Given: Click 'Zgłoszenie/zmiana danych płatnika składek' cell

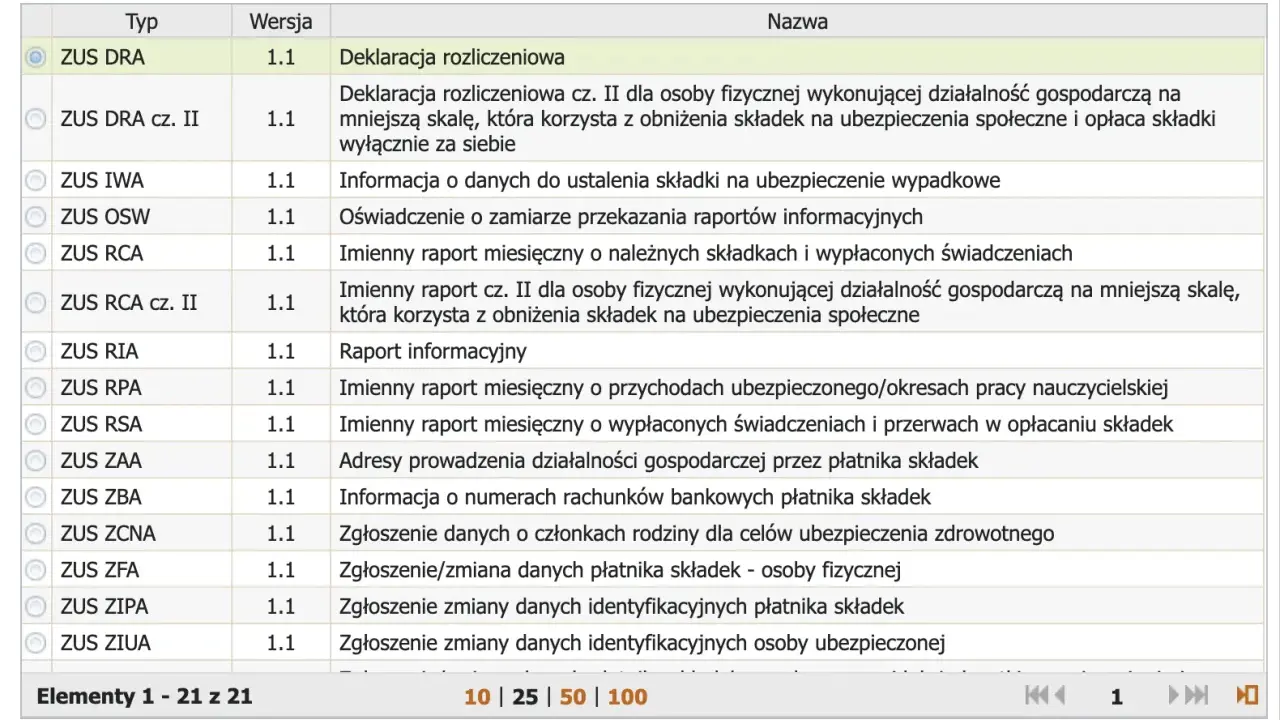Looking at the screenshot, I should [797, 570].
